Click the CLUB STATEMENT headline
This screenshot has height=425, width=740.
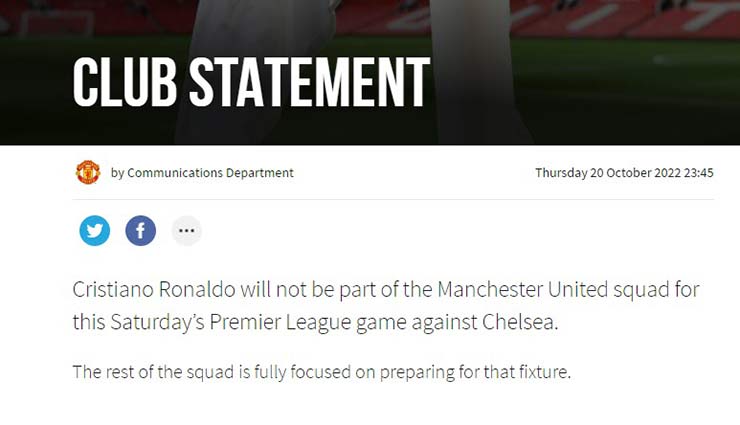[x=251, y=82]
